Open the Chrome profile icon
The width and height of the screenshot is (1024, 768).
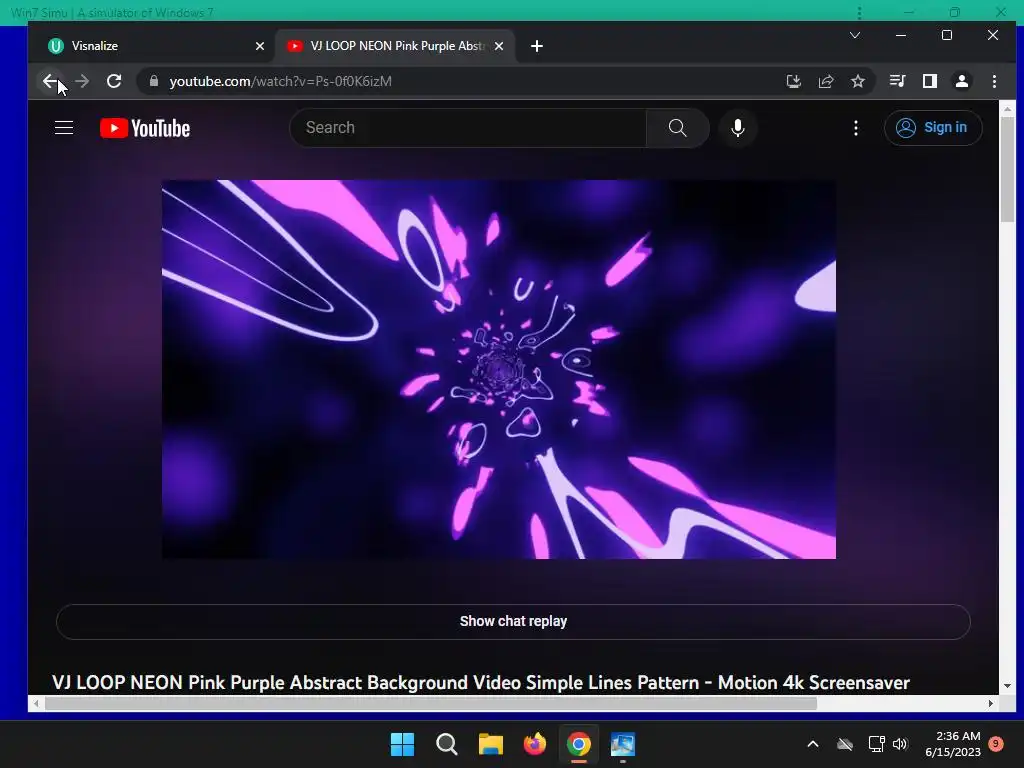(962, 81)
